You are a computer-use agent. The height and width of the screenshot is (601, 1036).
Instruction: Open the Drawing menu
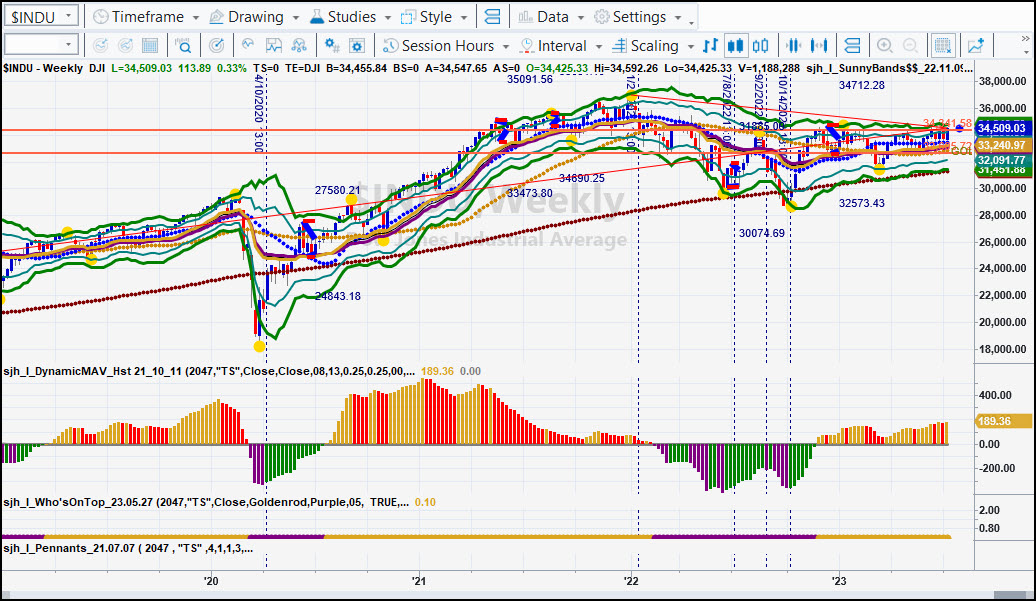pyautogui.click(x=246, y=17)
